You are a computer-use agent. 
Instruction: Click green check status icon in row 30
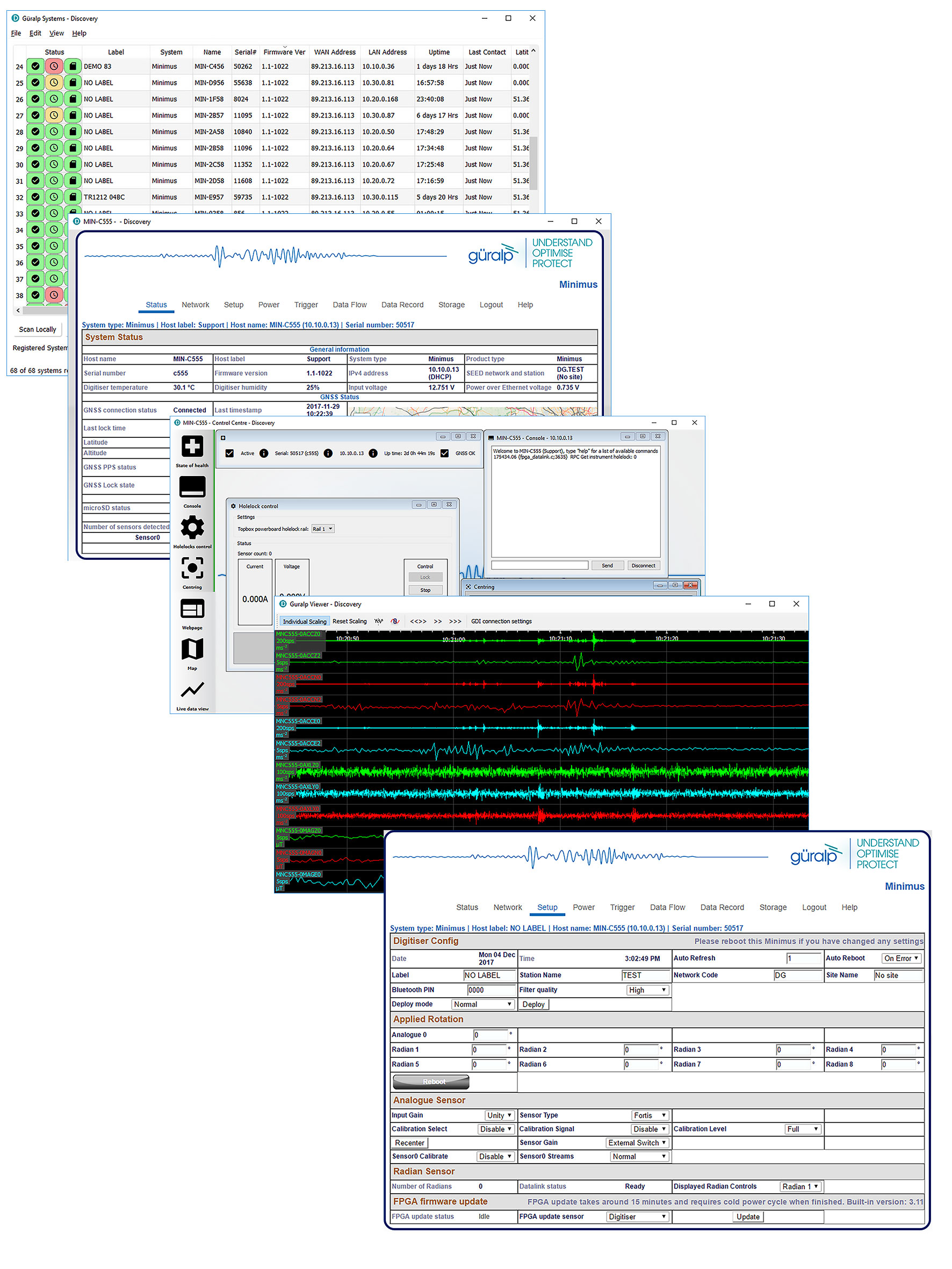pos(35,164)
